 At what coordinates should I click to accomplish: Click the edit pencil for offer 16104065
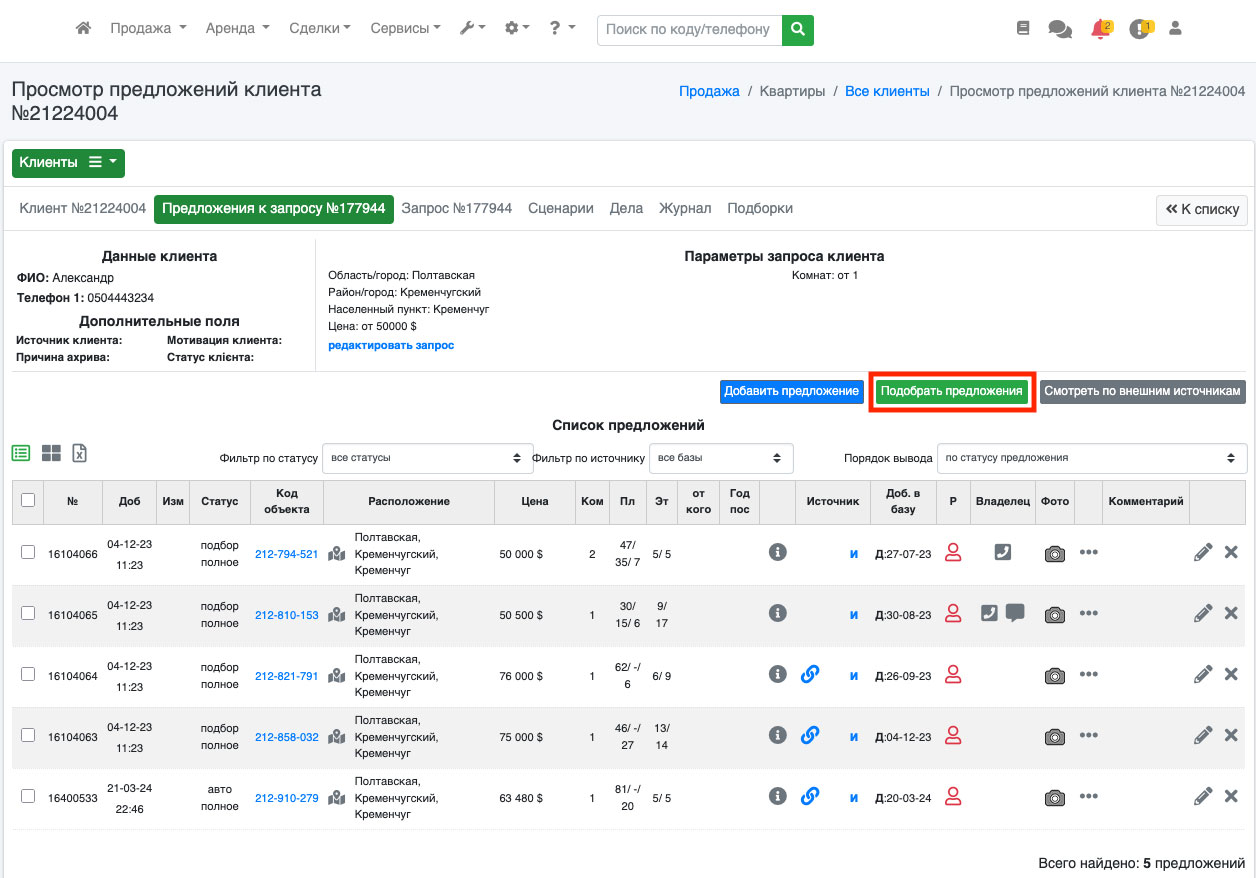click(1203, 613)
